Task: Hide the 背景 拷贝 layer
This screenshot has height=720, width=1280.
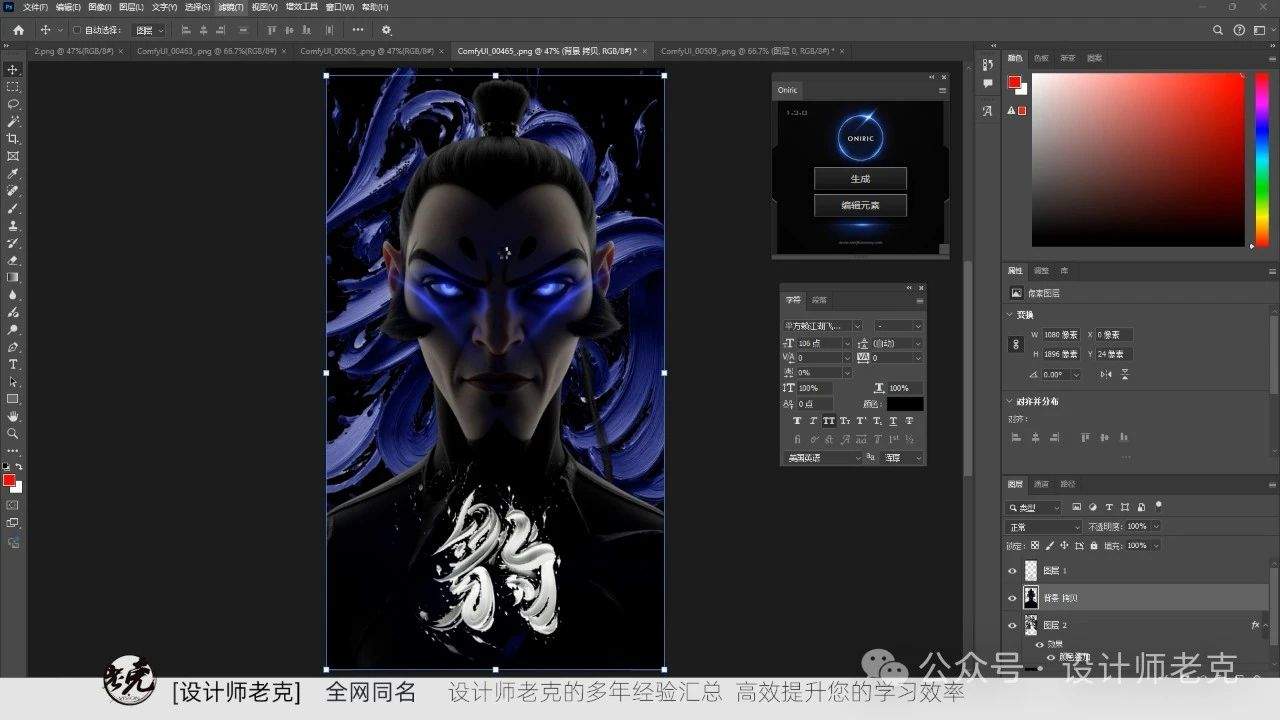Action: (x=1012, y=598)
